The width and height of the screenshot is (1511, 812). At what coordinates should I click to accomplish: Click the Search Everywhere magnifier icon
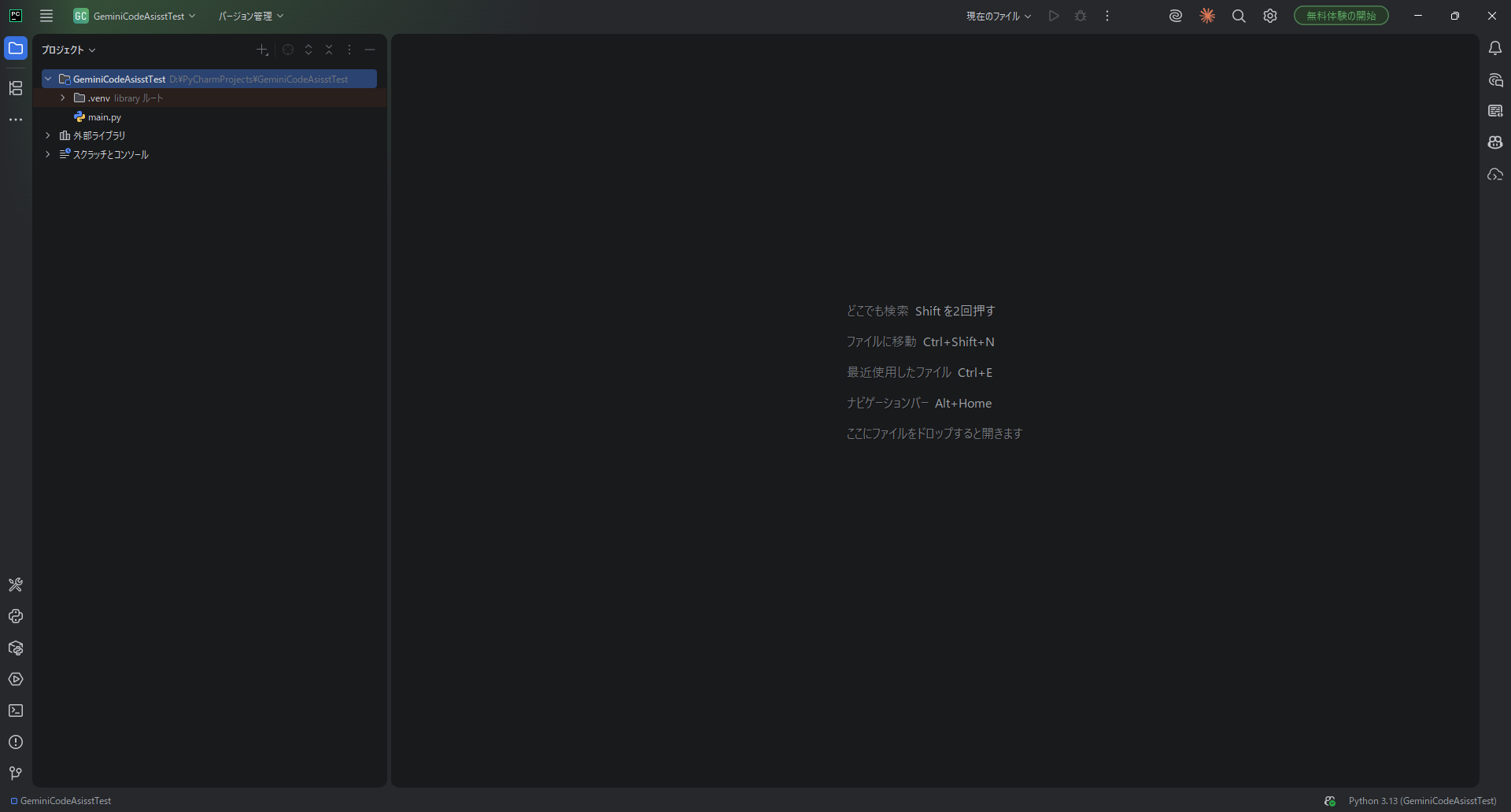1239,16
